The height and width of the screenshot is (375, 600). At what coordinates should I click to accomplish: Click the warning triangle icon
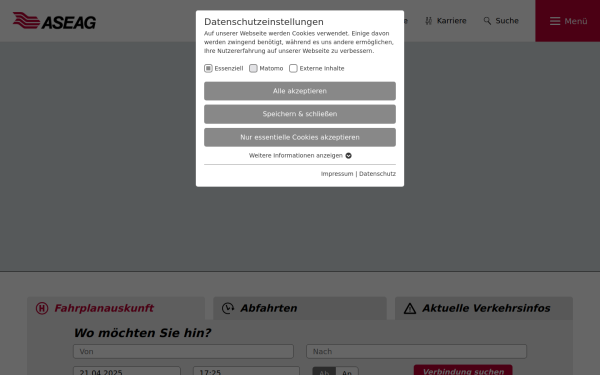410,308
